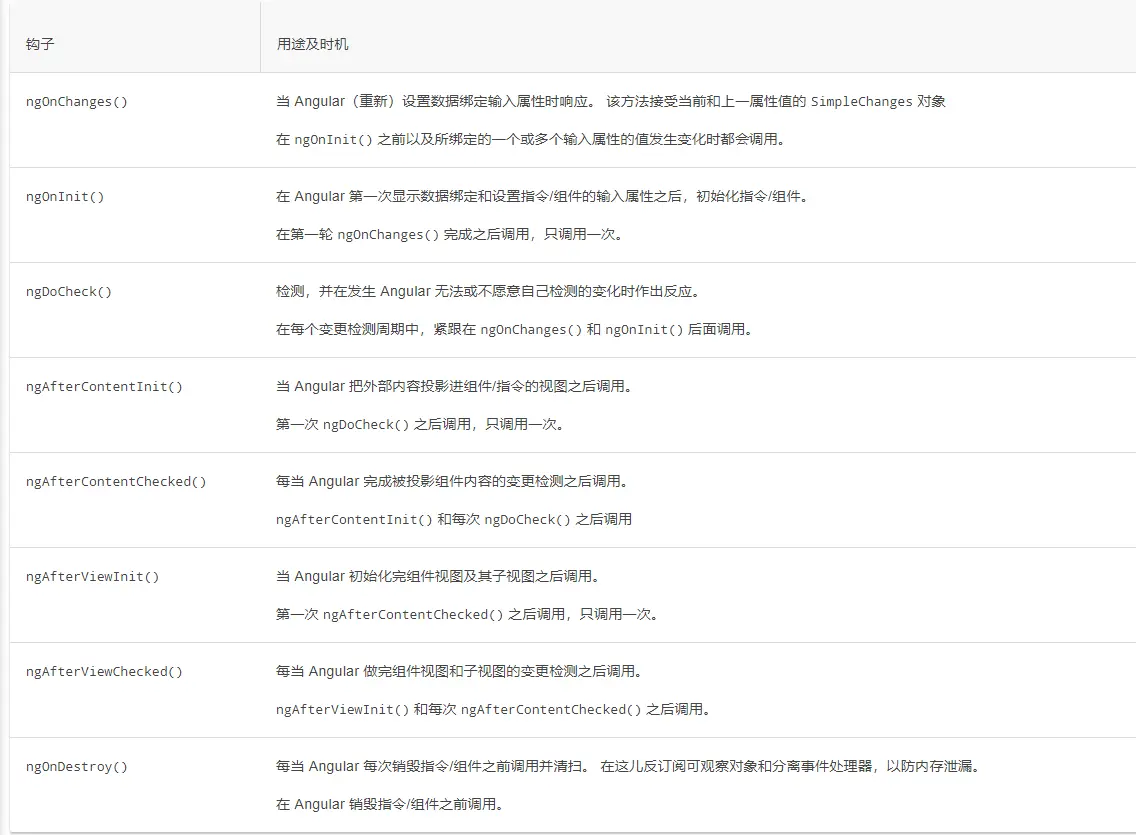The height and width of the screenshot is (835, 1136).
Task: Click text ngAfterContentInit() 和每次 ngDoCheck() 之后调用
Action: tap(454, 519)
